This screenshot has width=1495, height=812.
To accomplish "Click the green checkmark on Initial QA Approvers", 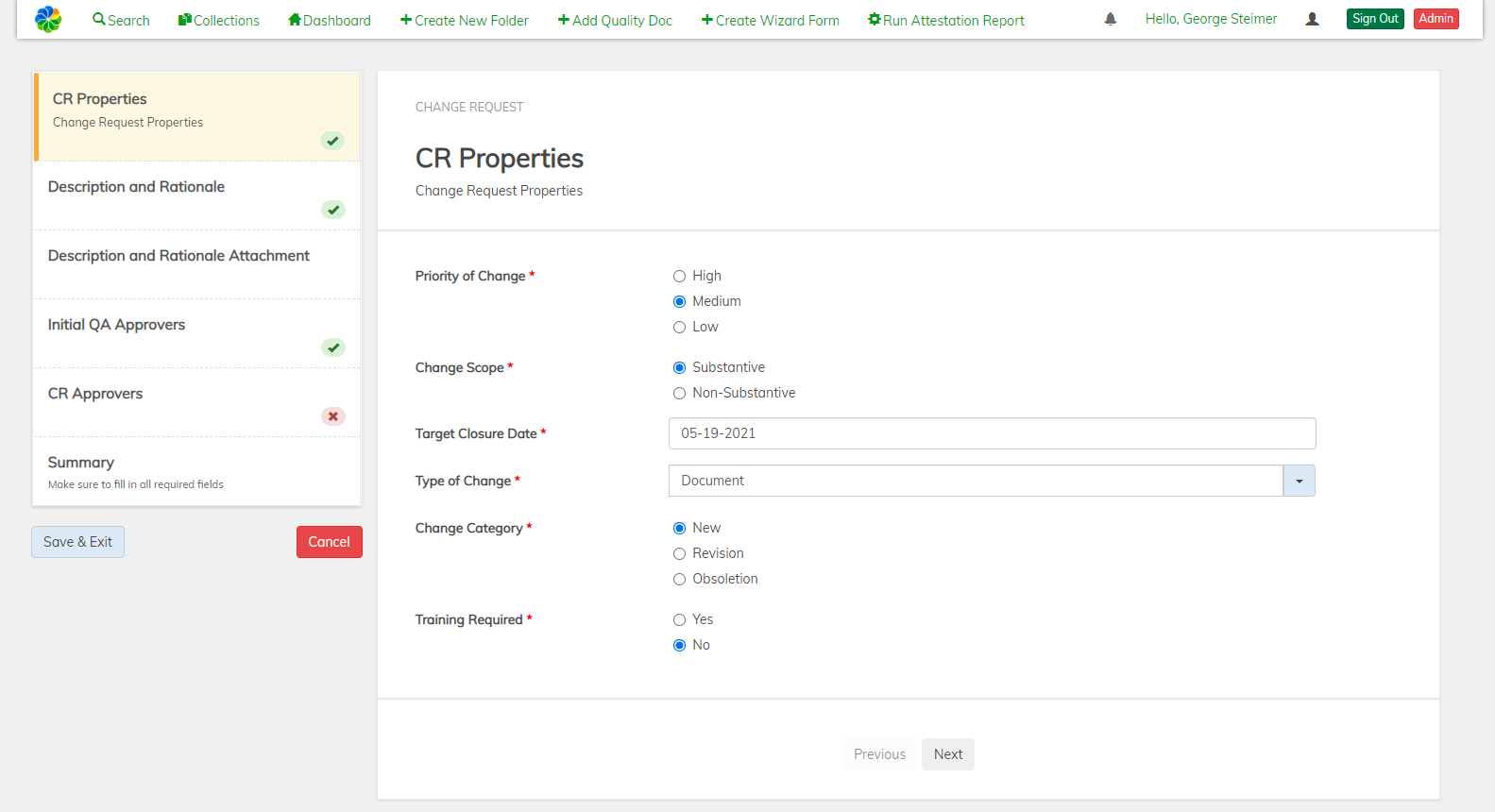I will point(333,347).
